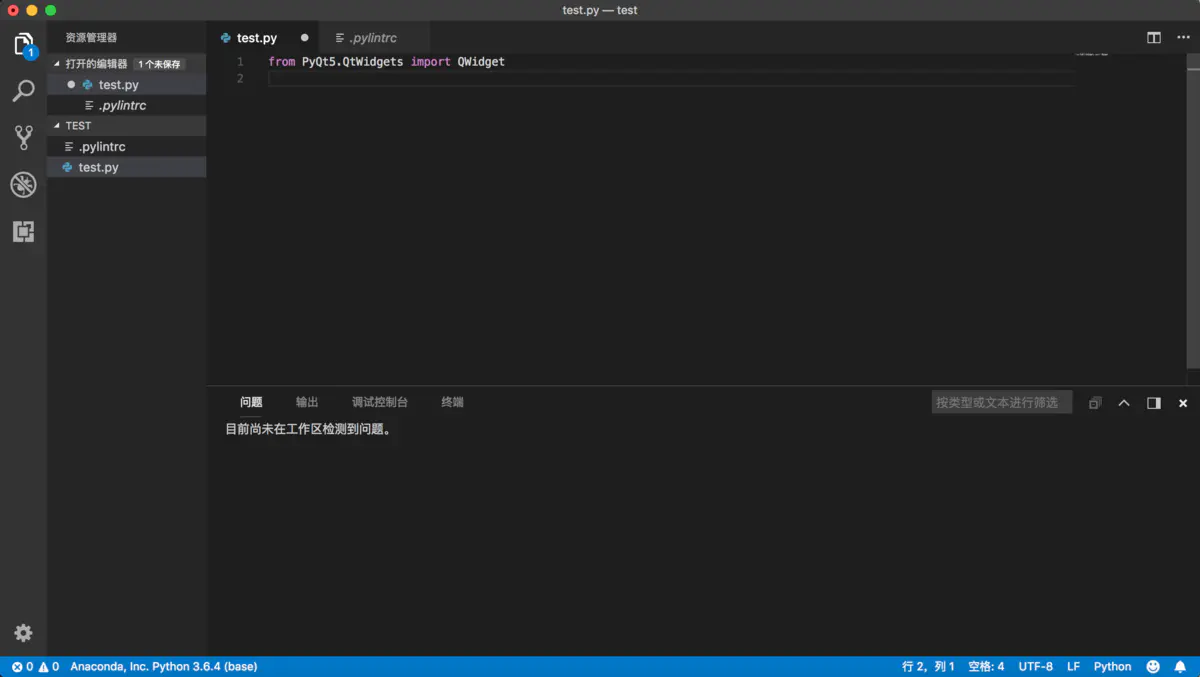Open the feedback smiley in the status bar
The image size is (1200, 677).
(x=1153, y=666)
